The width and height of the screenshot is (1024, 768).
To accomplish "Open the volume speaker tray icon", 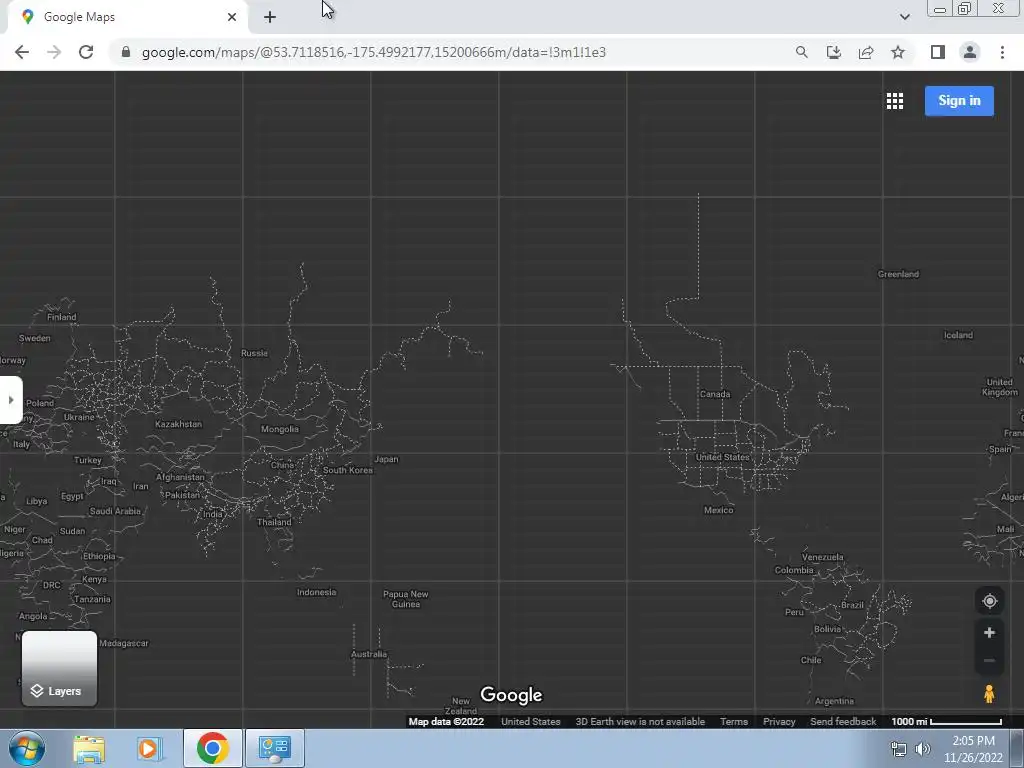I will click(x=922, y=749).
